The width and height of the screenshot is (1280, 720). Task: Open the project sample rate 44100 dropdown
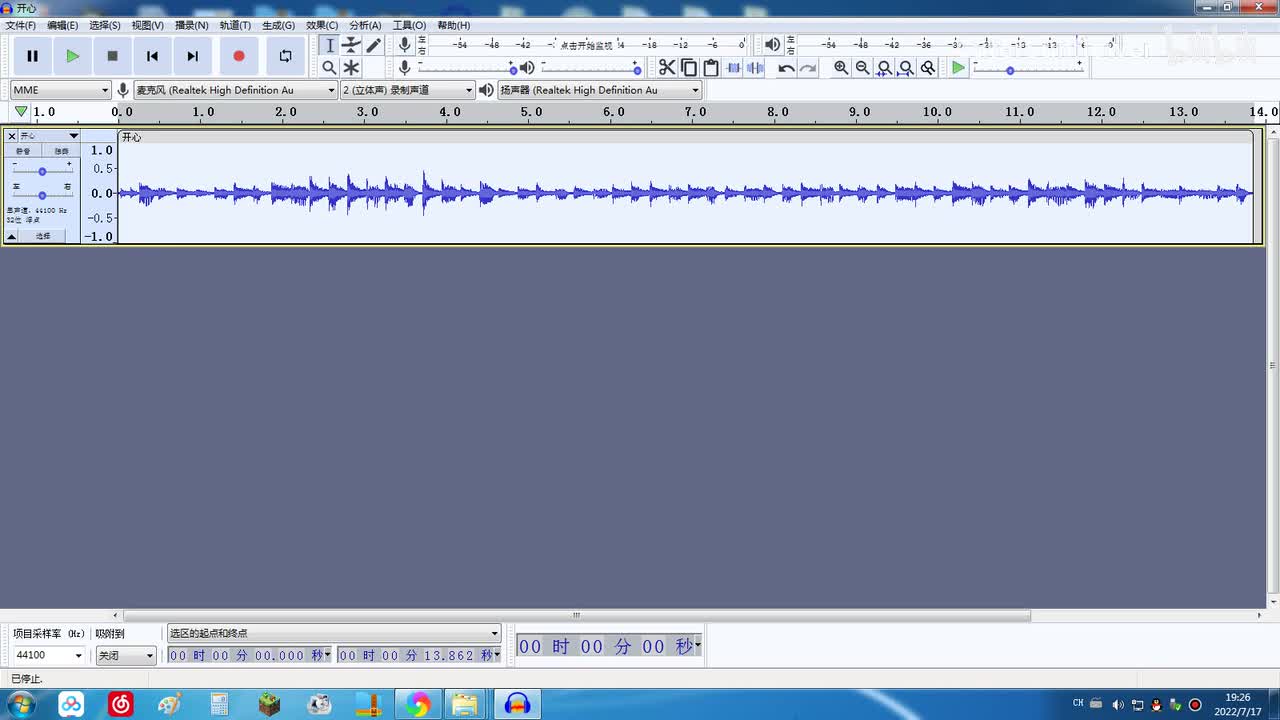(x=48, y=655)
